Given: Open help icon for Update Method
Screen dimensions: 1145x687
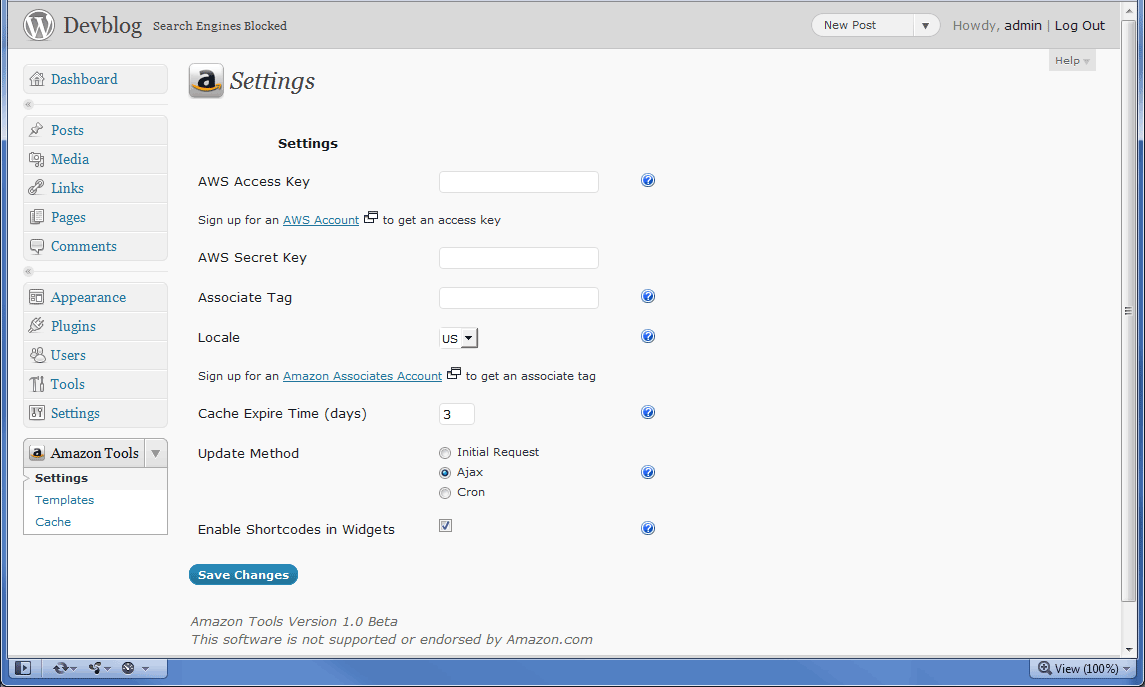Looking at the screenshot, I should click(x=648, y=472).
